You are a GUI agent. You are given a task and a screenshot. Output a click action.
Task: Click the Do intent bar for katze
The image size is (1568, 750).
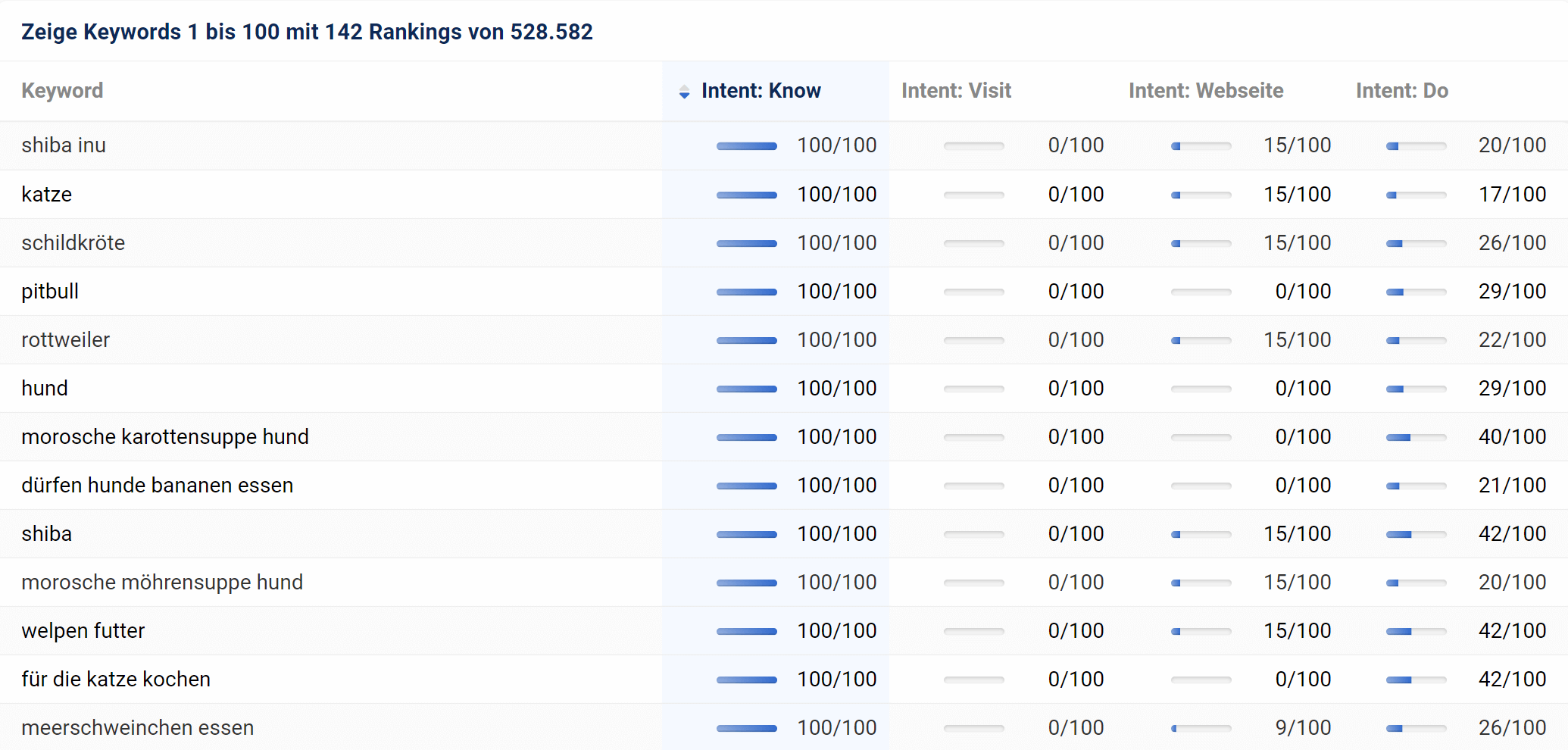click(1416, 195)
